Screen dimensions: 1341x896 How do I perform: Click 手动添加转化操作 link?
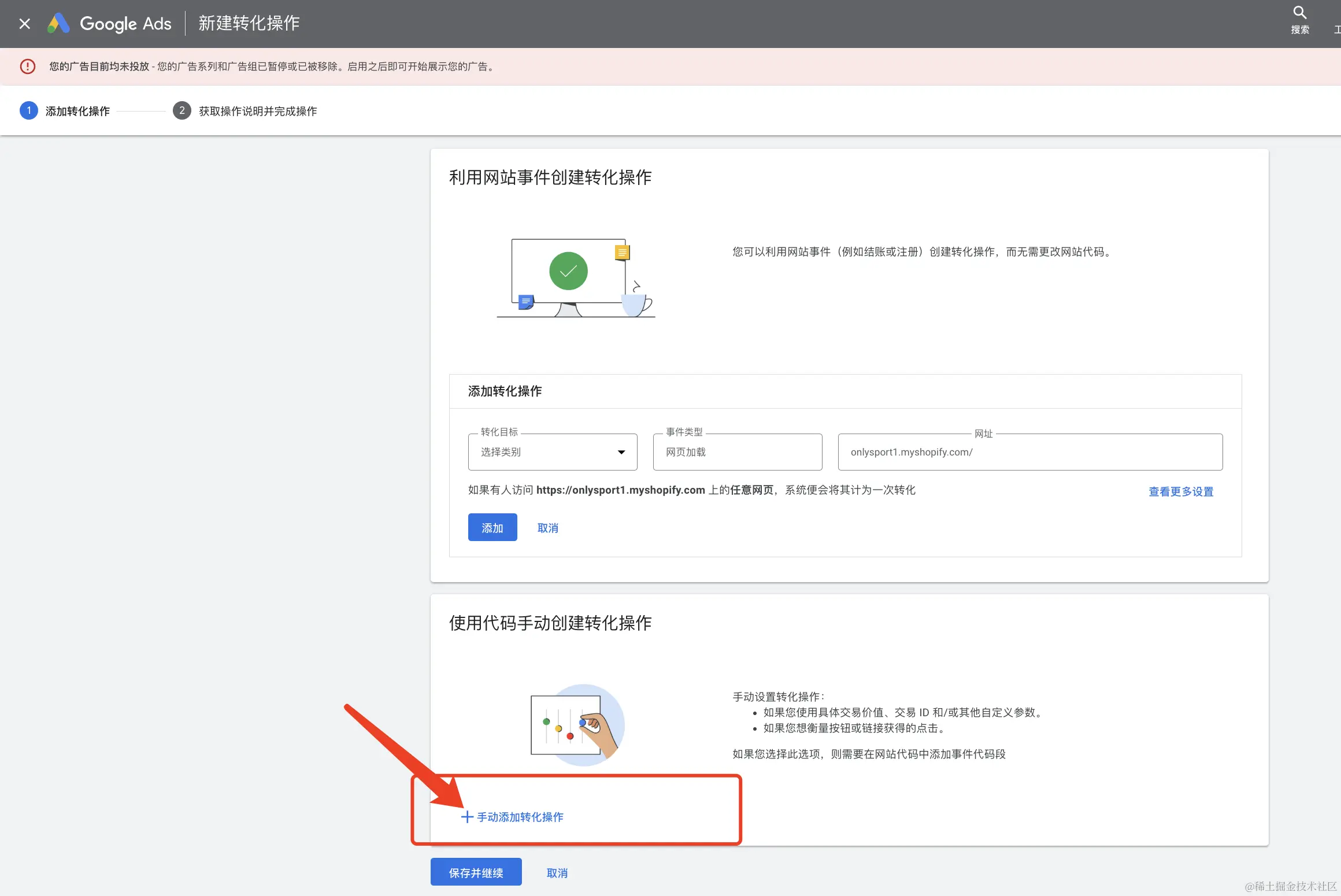pos(520,817)
